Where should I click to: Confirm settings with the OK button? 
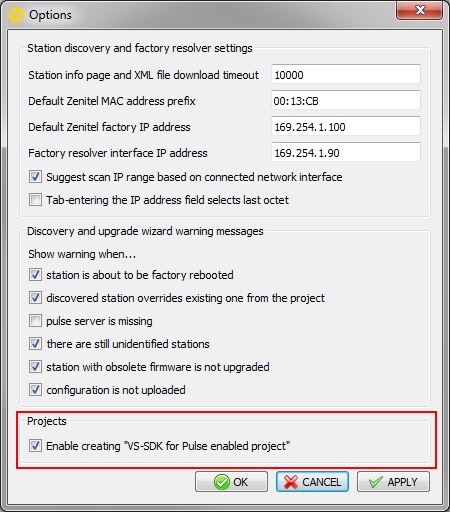[x=231, y=482]
